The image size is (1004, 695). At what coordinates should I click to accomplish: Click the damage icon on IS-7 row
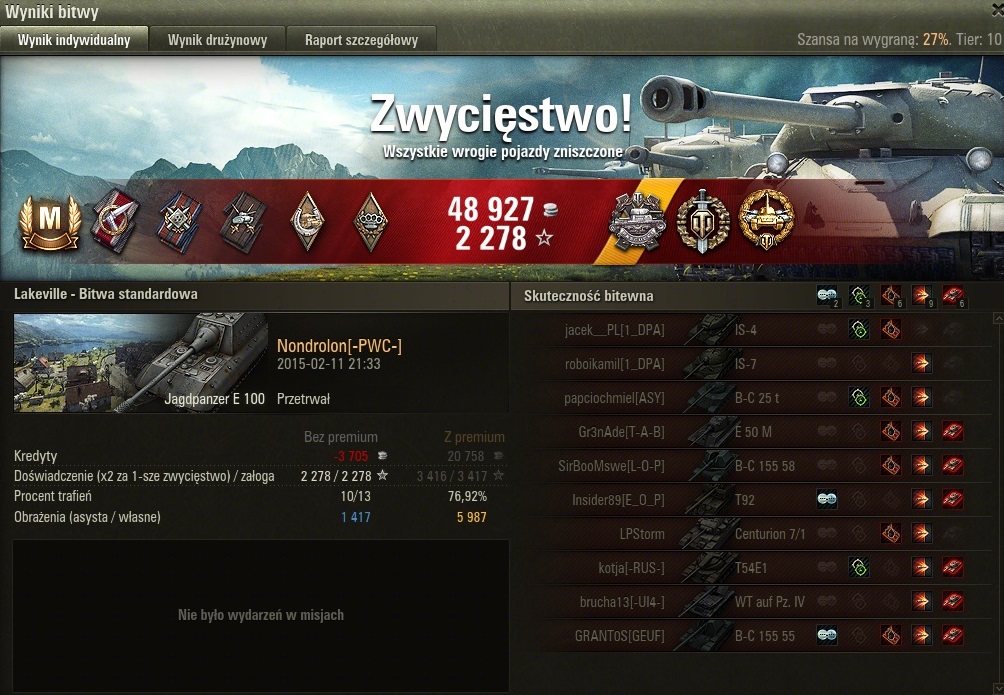click(921, 363)
